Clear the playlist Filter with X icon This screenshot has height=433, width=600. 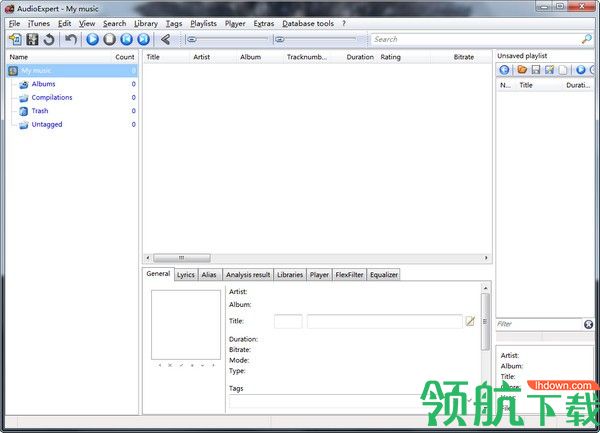(589, 324)
